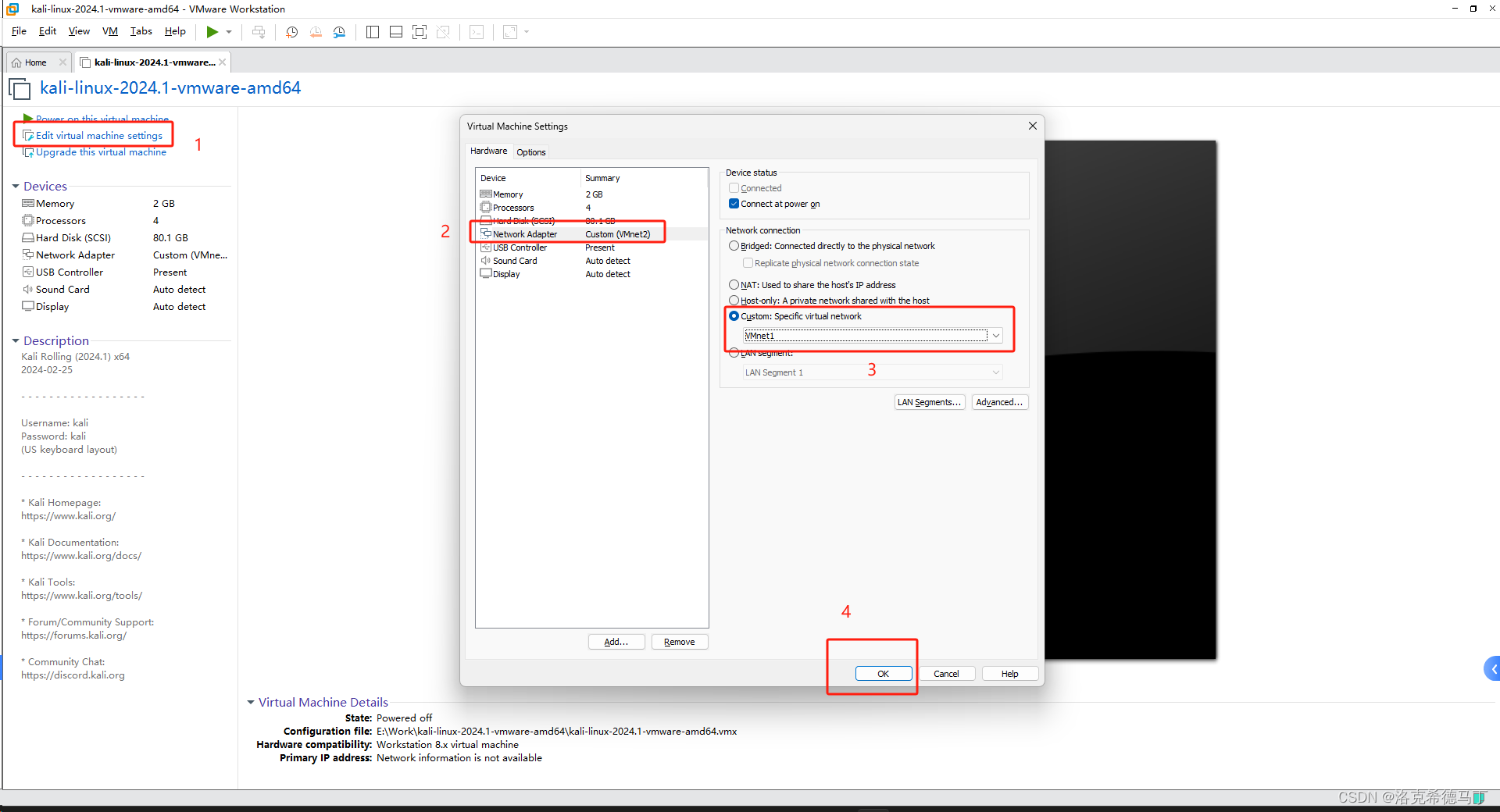Image resolution: width=1500 pixels, height=812 pixels.
Task: Open the Help menu
Action: (x=175, y=31)
